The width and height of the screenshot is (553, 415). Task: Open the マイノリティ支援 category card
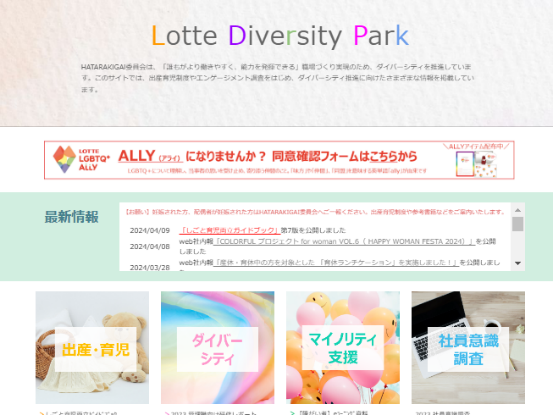pos(343,348)
